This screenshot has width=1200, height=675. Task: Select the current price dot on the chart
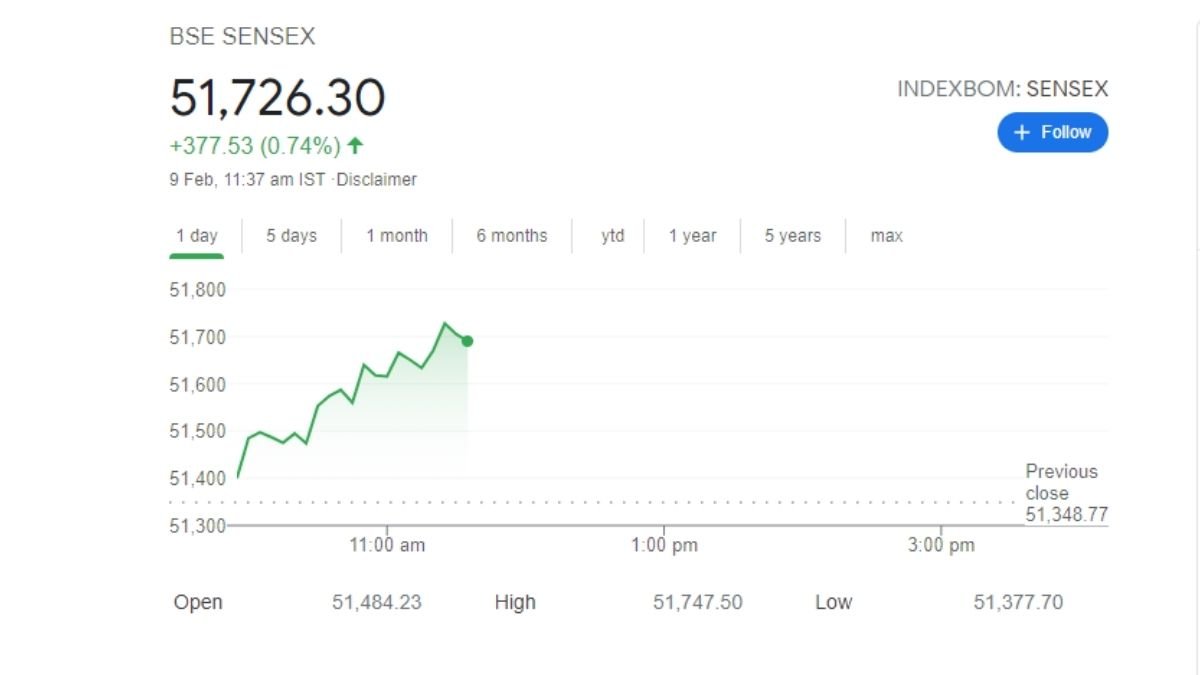(x=466, y=341)
